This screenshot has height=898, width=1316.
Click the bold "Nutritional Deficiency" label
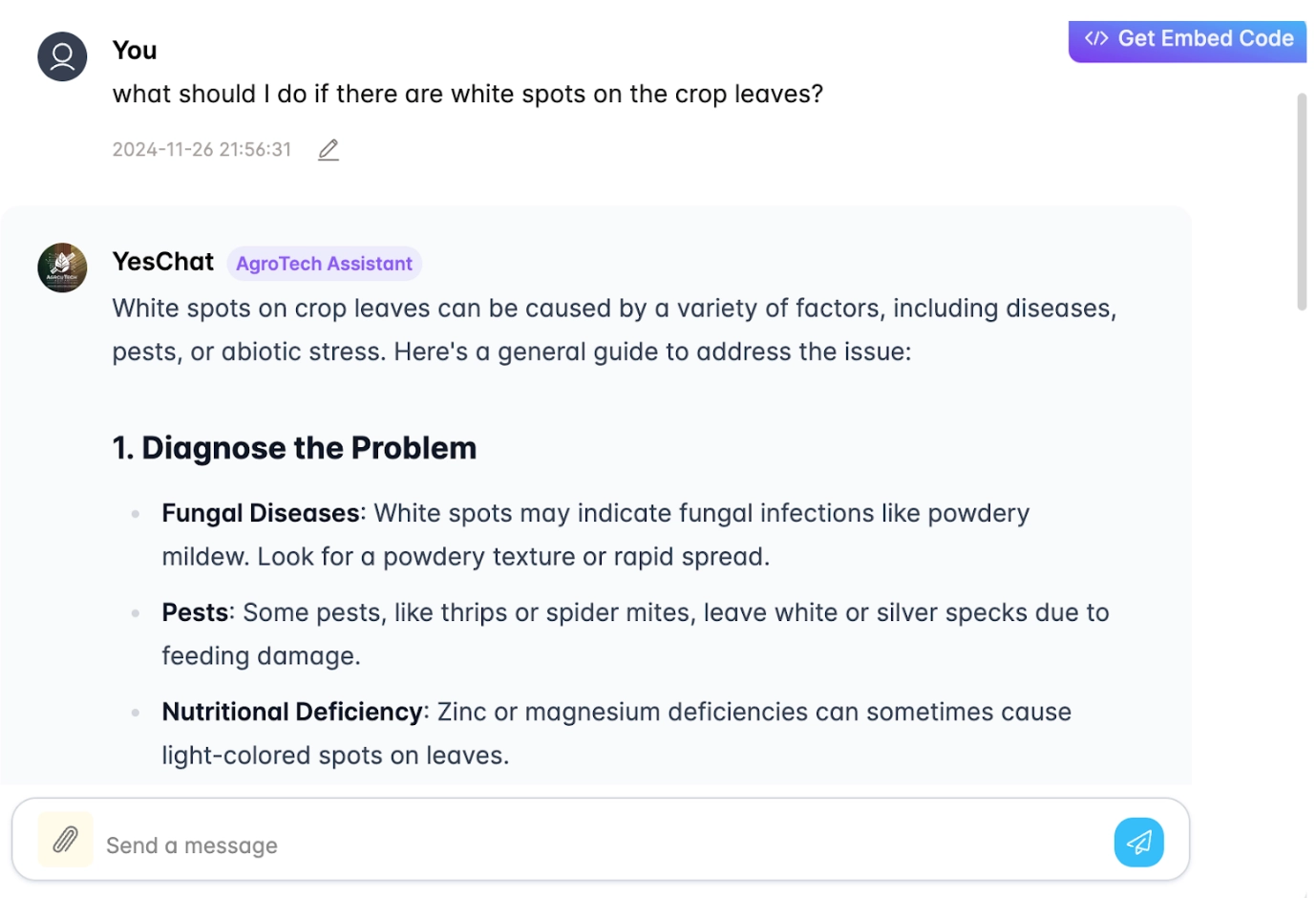[x=292, y=713]
